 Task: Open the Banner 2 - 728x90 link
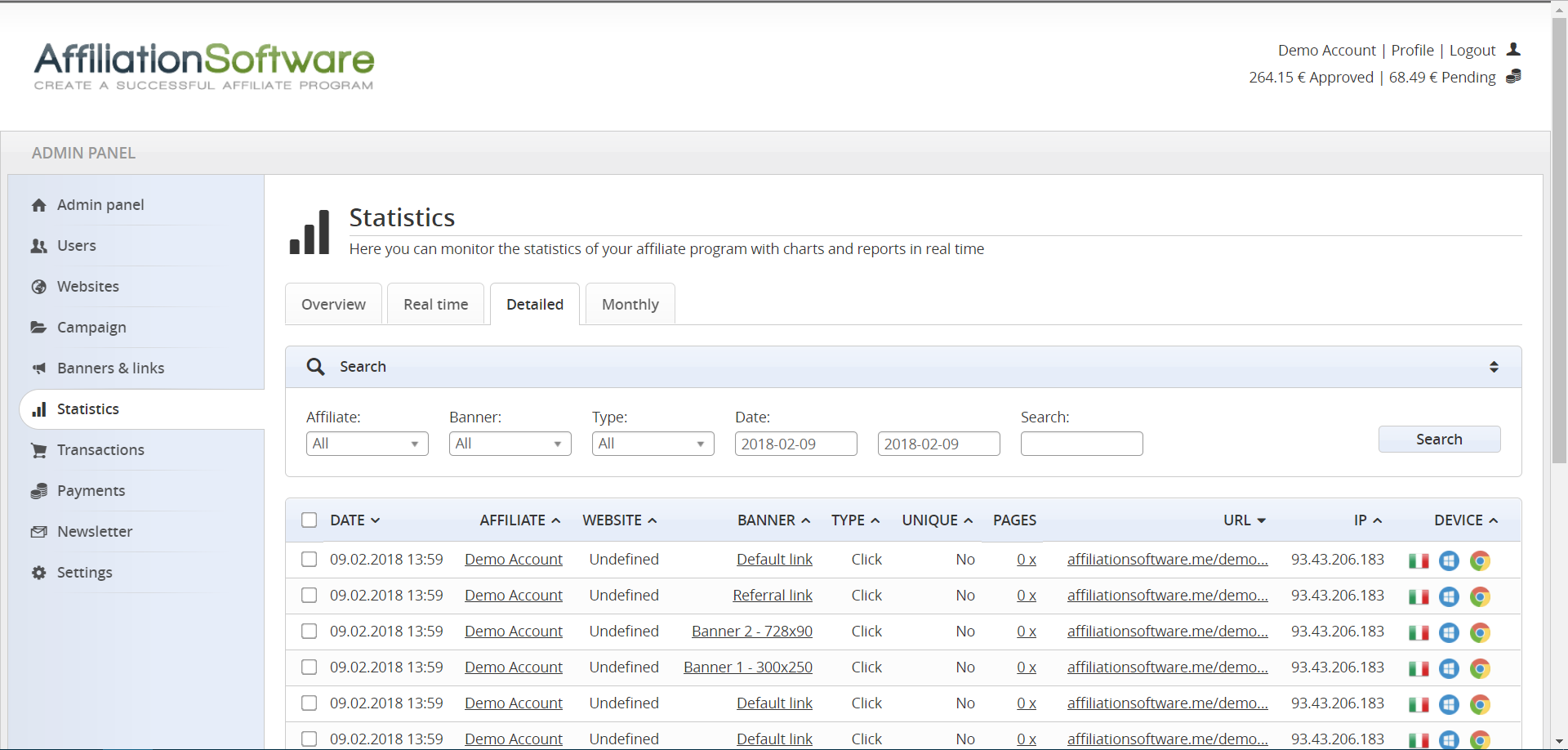(752, 632)
